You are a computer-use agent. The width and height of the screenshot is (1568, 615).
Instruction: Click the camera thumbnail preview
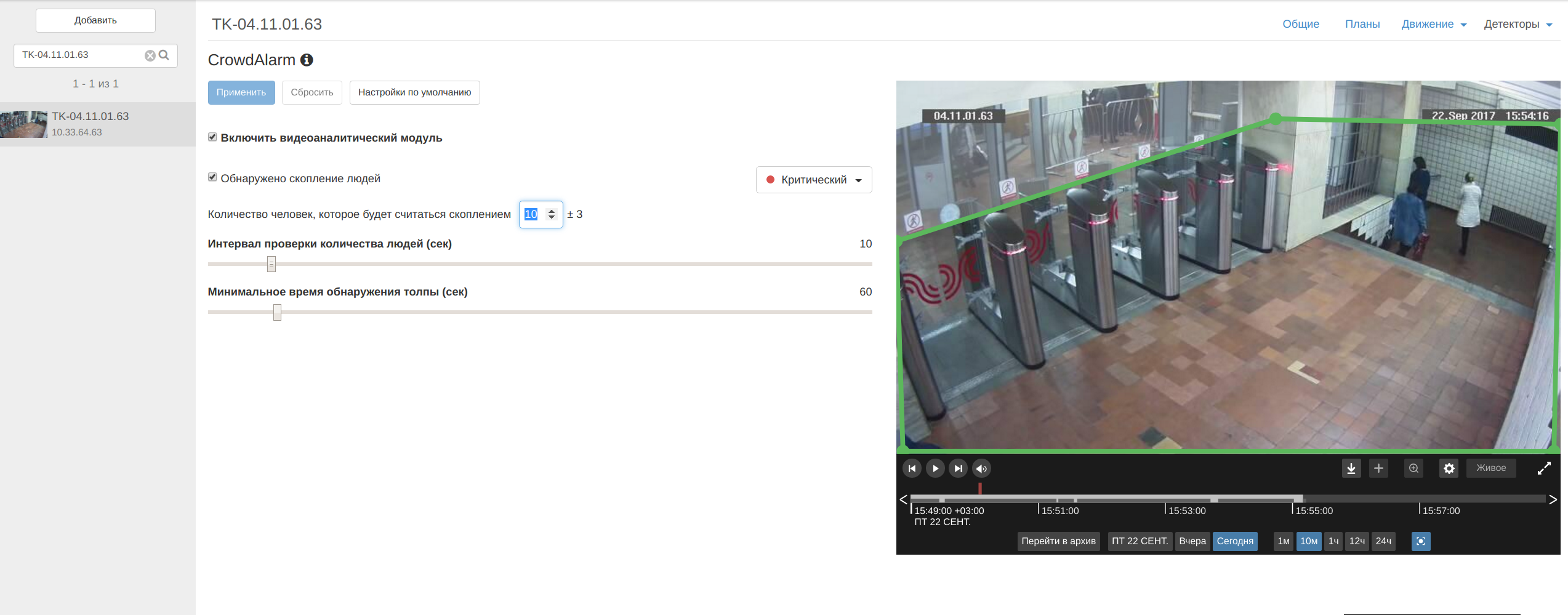pyautogui.click(x=23, y=124)
